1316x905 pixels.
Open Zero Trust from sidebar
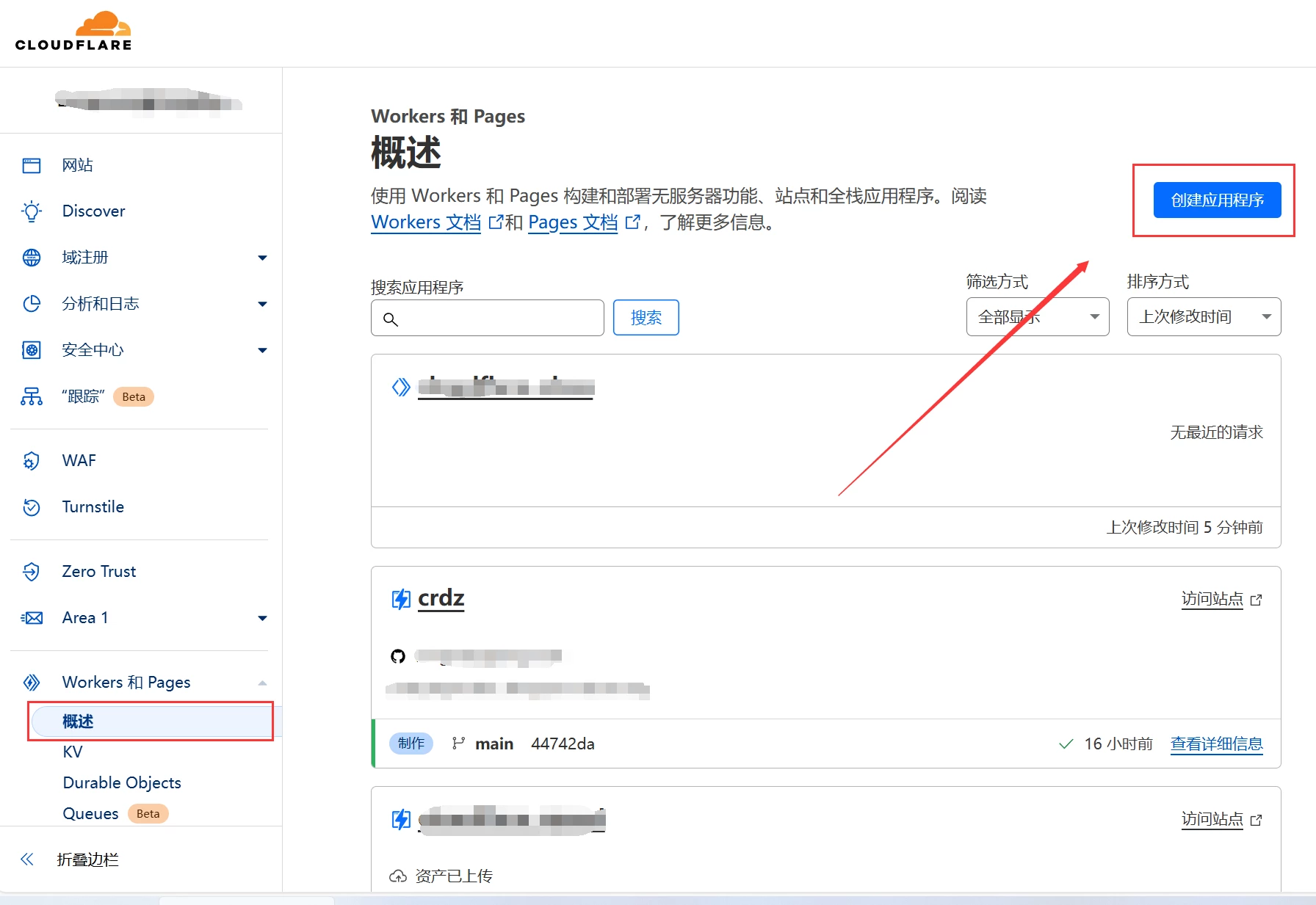coord(98,571)
